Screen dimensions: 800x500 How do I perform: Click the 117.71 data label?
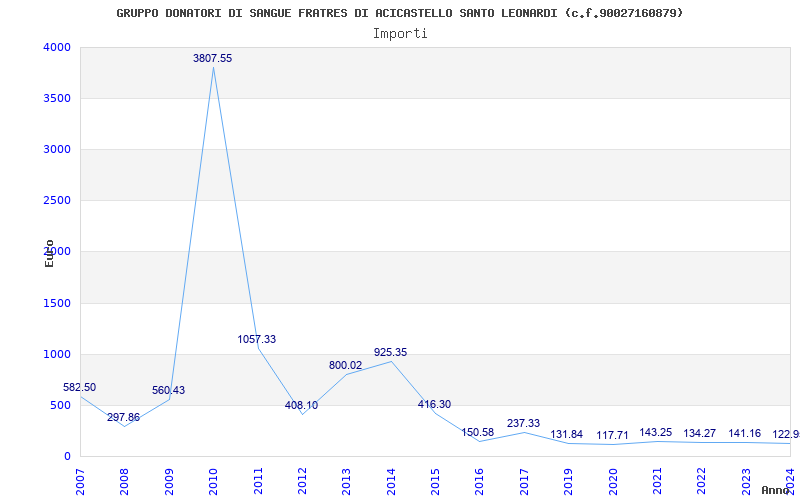(x=612, y=436)
